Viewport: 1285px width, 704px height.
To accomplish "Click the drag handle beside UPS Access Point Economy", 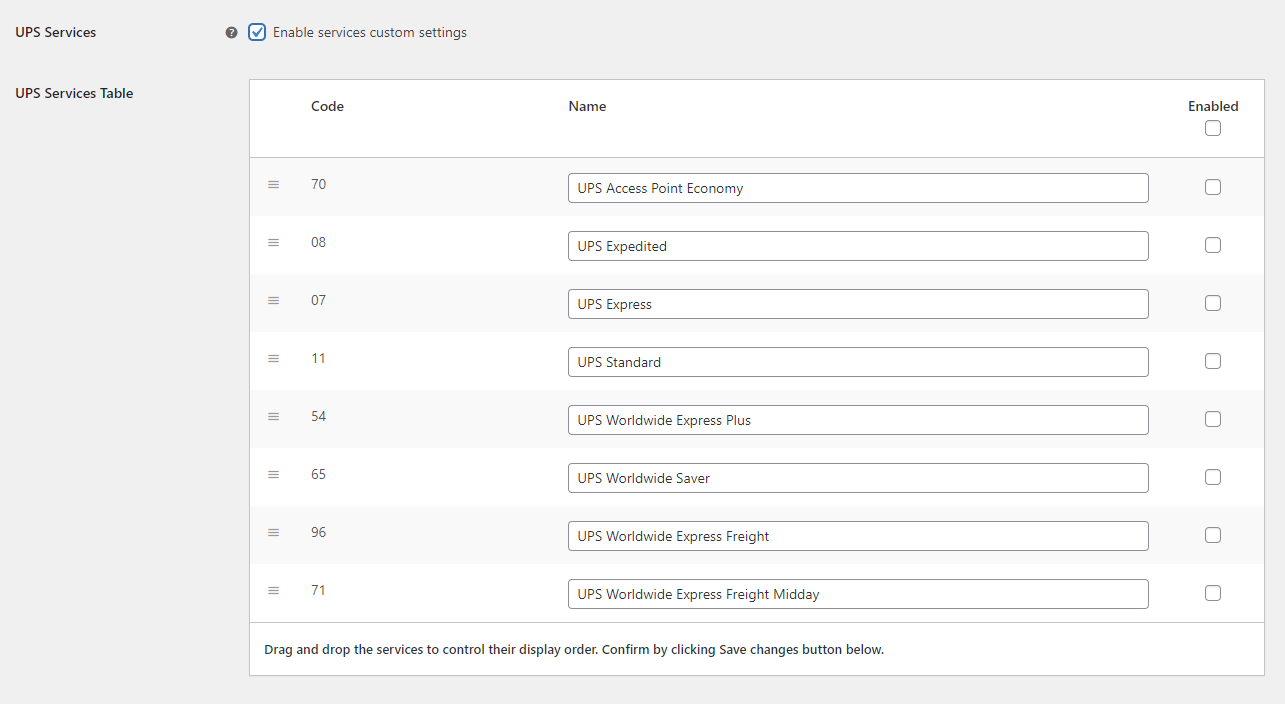I will 274,184.
